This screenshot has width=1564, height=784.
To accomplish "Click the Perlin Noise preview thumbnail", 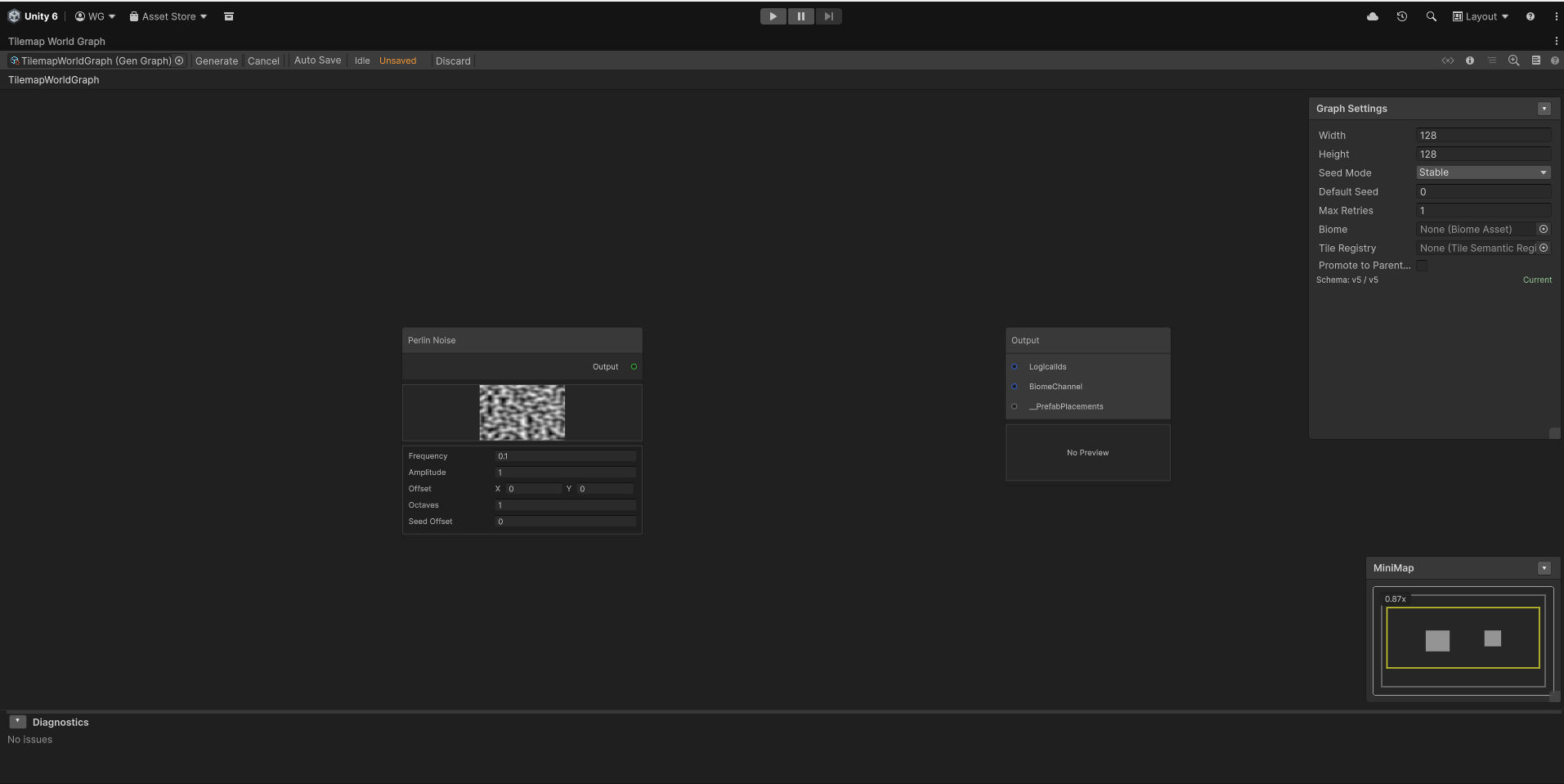I will click(522, 413).
